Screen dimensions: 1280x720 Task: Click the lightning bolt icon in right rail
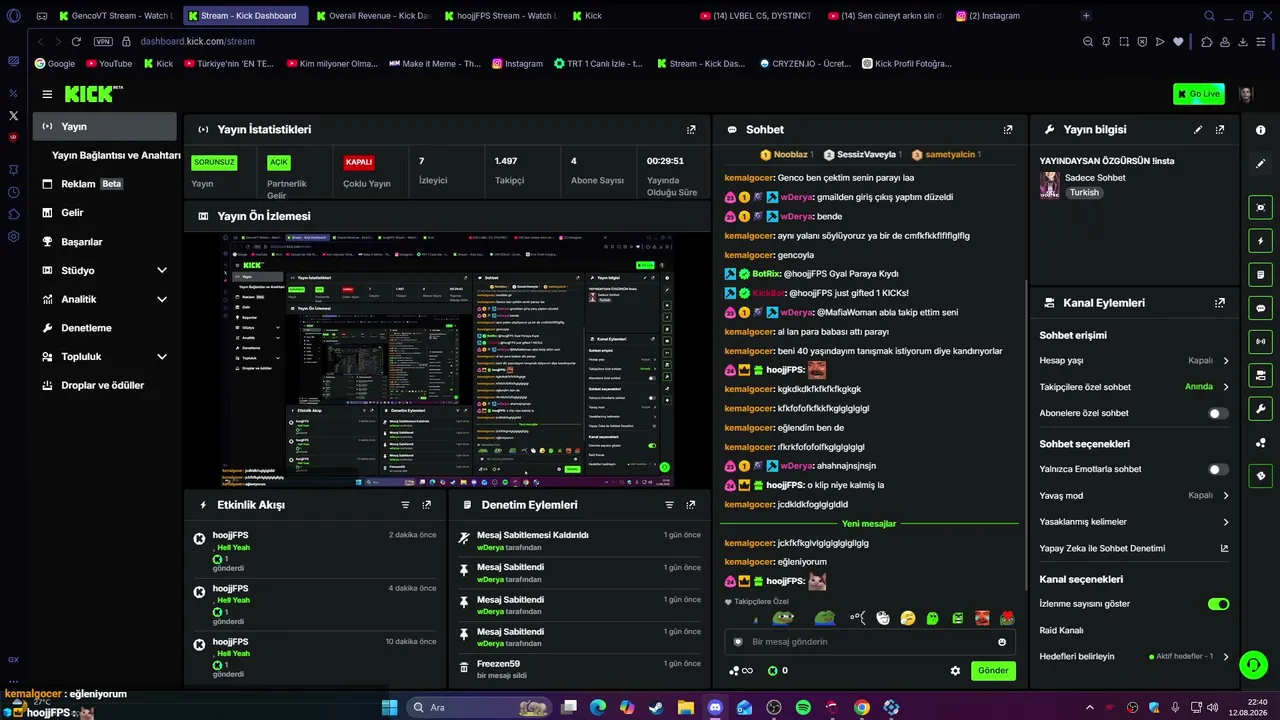click(x=1260, y=241)
